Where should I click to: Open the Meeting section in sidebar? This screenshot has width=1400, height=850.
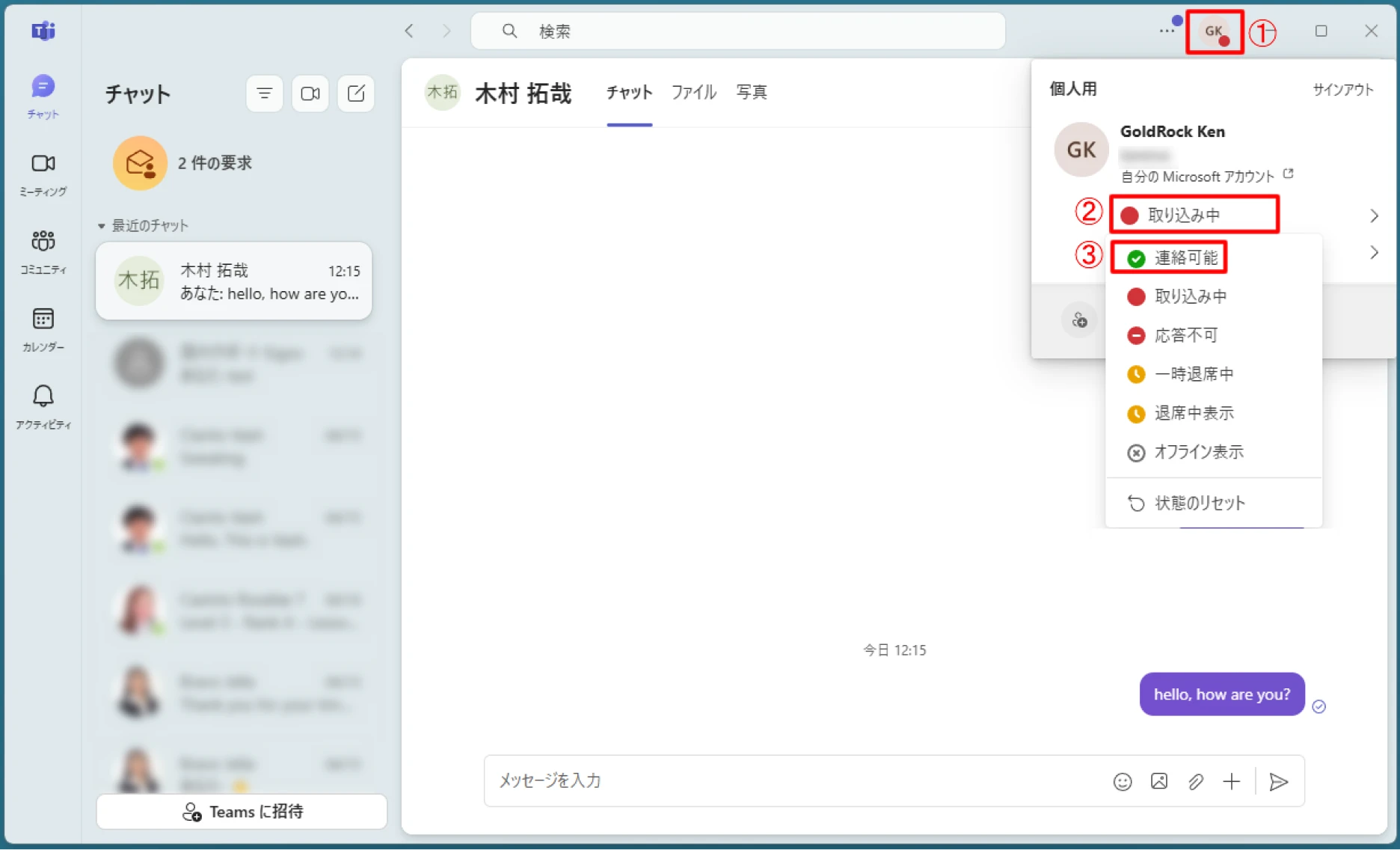pyautogui.click(x=43, y=174)
